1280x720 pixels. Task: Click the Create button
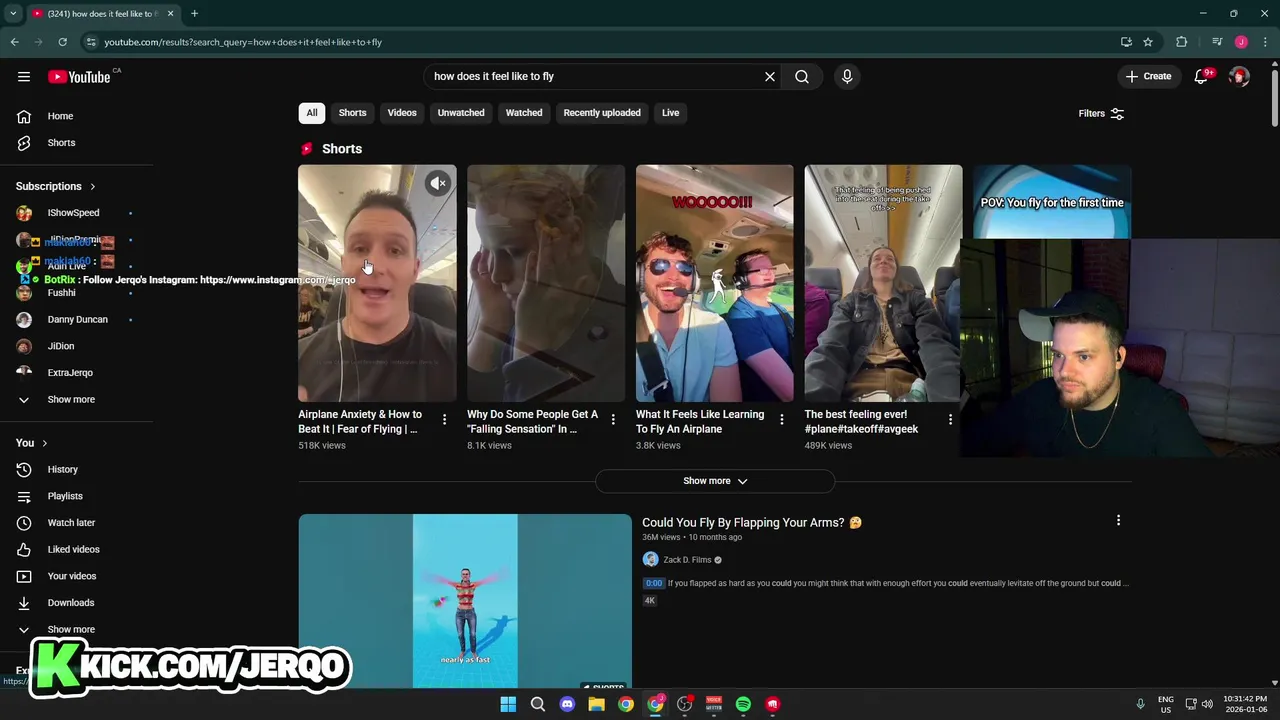pyautogui.click(x=1148, y=76)
